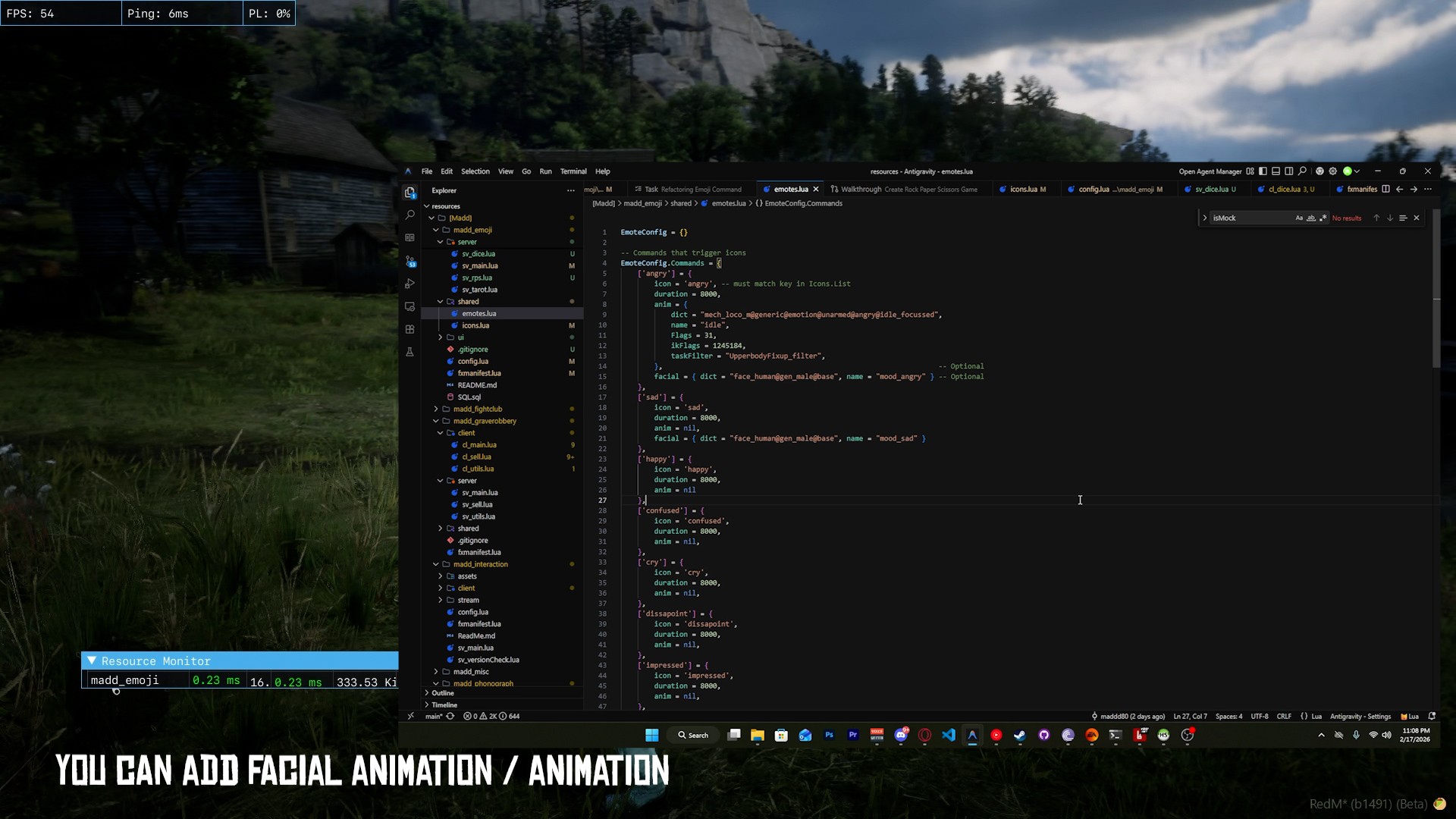Viewport: 1456px width, 819px height.
Task: Close the find widget
Action: pyautogui.click(x=1416, y=218)
